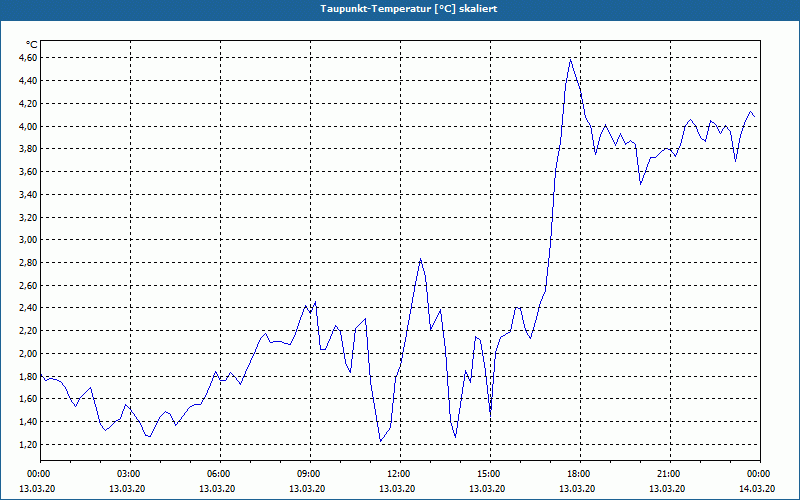The height and width of the screenshot is (500, 800).
Task: Click the '15:00' time axis label
Action: (x=490, y=474)
